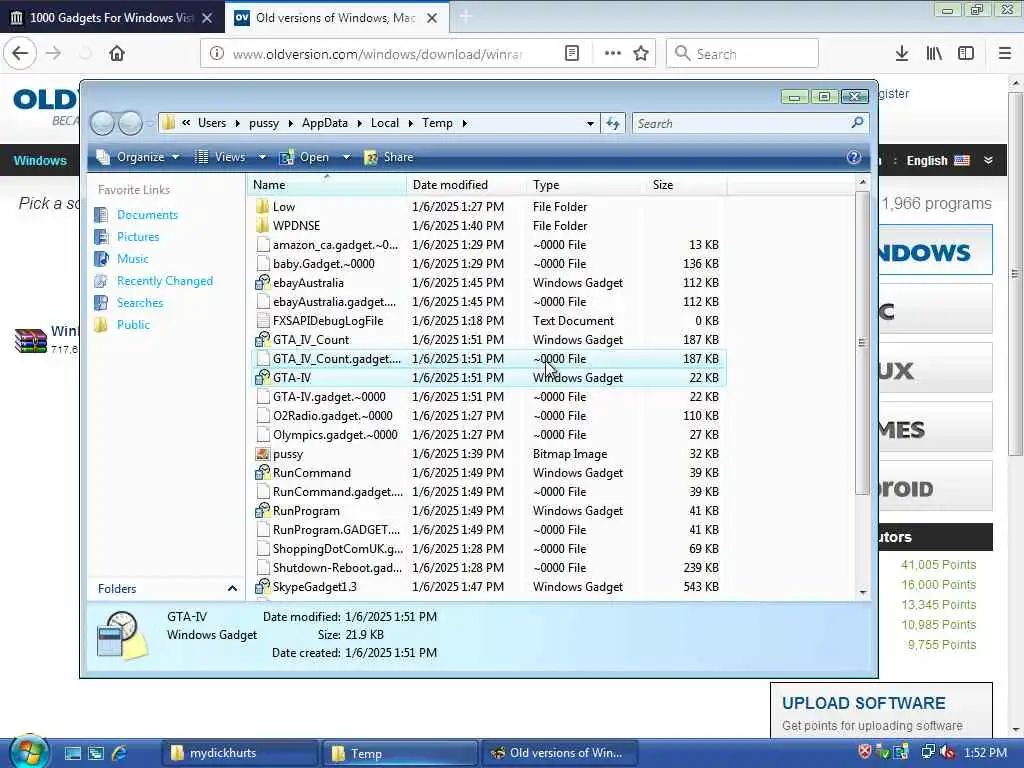Open Firefox downloads arrow icon

pos(902,54)
